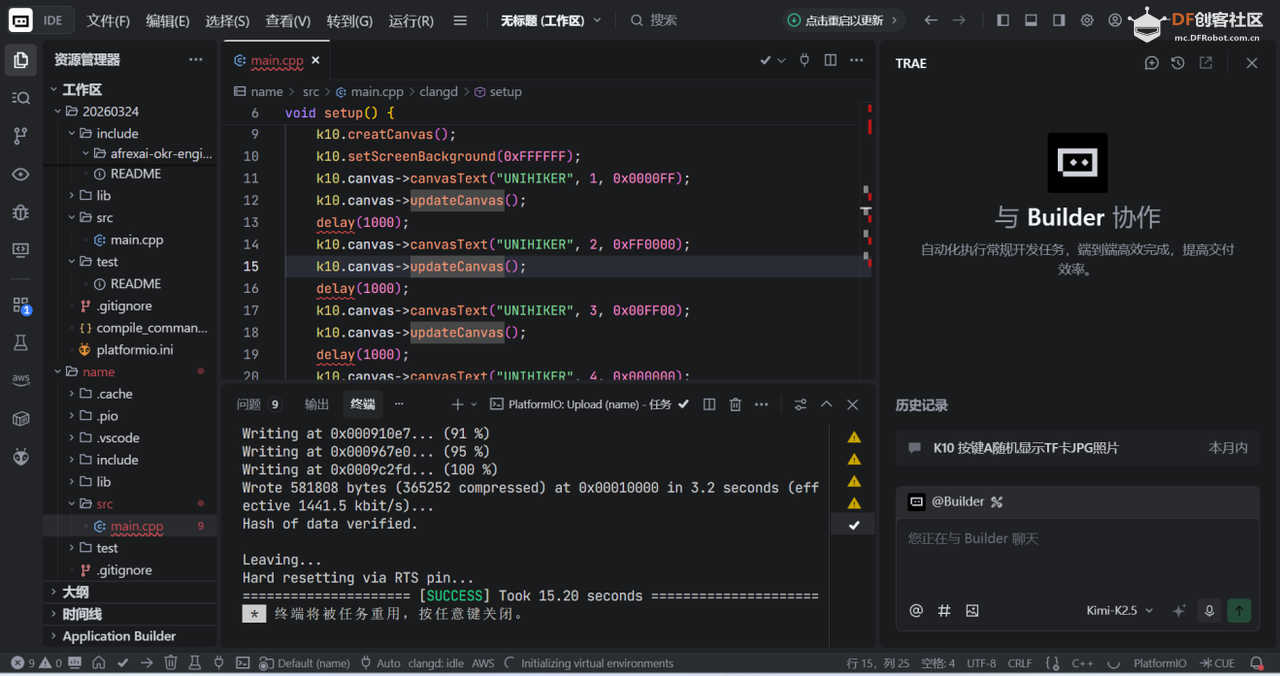Viewport: 1280px width, 676px height.
Task: Click the PlatformIO Upload checkmark in editor toolbar
Action: (765, 60)
